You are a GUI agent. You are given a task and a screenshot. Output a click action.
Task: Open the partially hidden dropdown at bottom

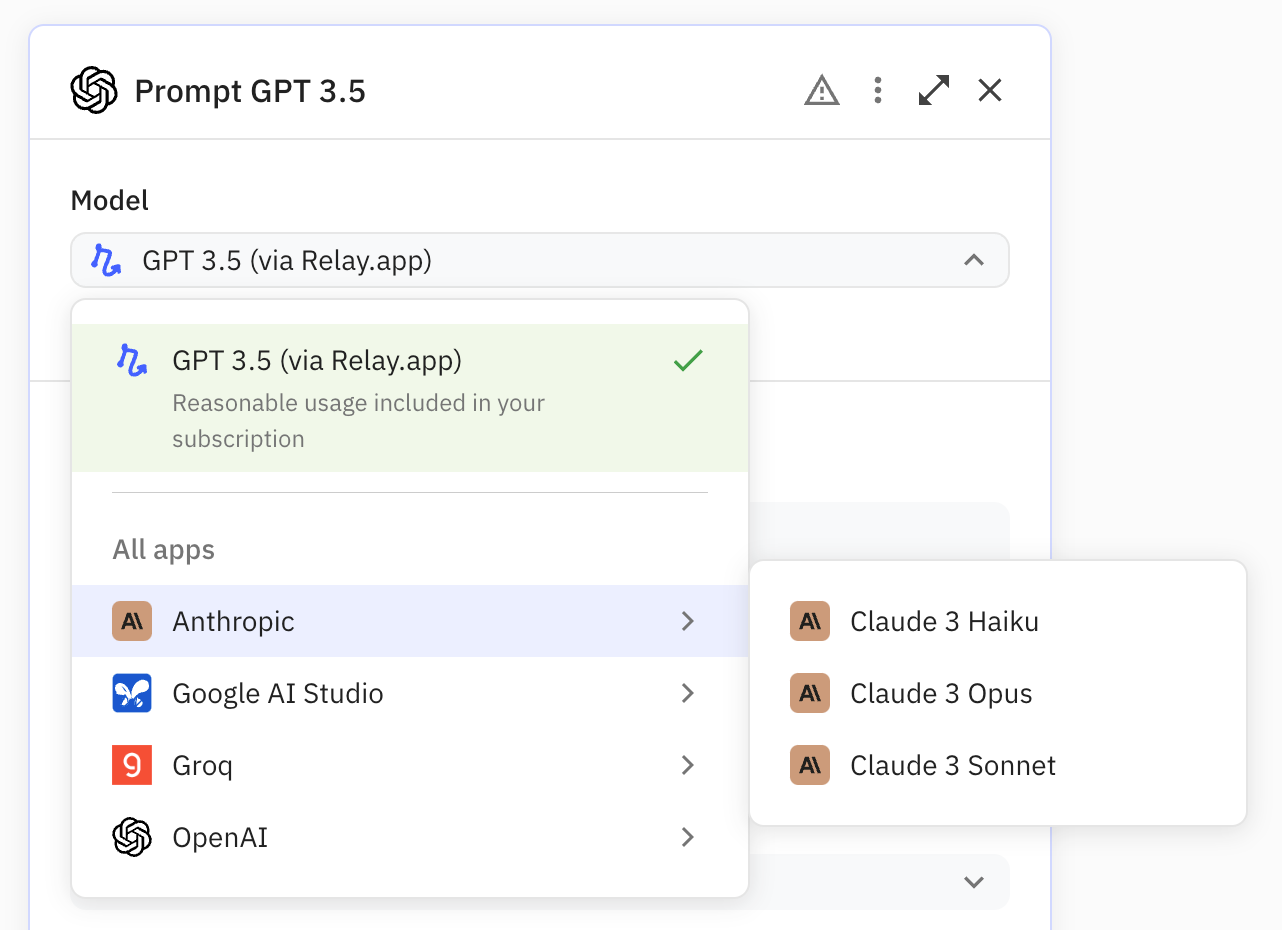pyautogui.click(x=972, y=882)
